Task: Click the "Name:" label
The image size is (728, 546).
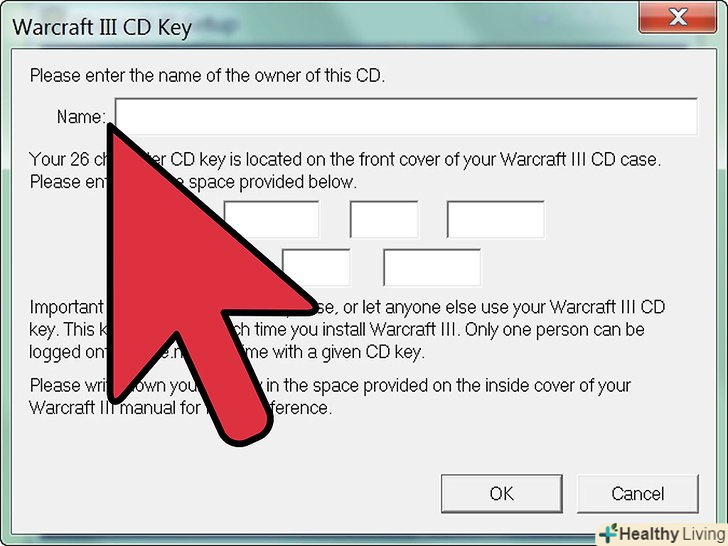Action: click(x=81, y=117)
